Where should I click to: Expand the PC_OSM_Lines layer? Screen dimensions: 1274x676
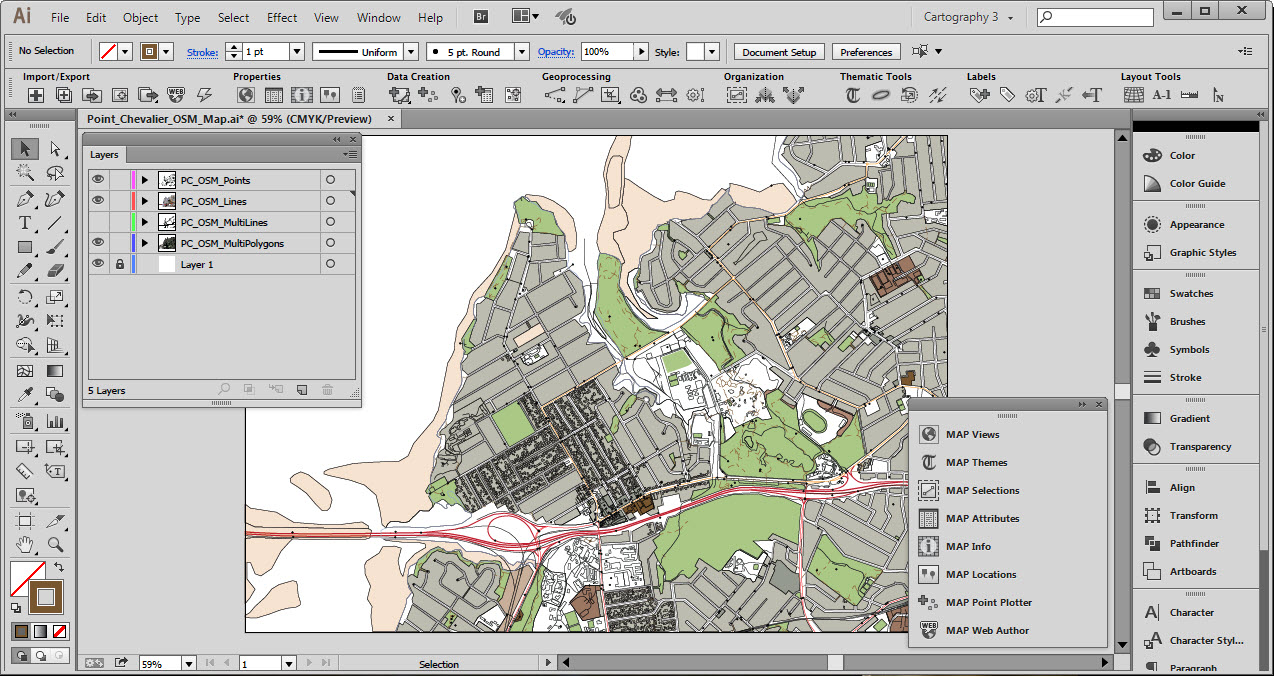[144, 200]
